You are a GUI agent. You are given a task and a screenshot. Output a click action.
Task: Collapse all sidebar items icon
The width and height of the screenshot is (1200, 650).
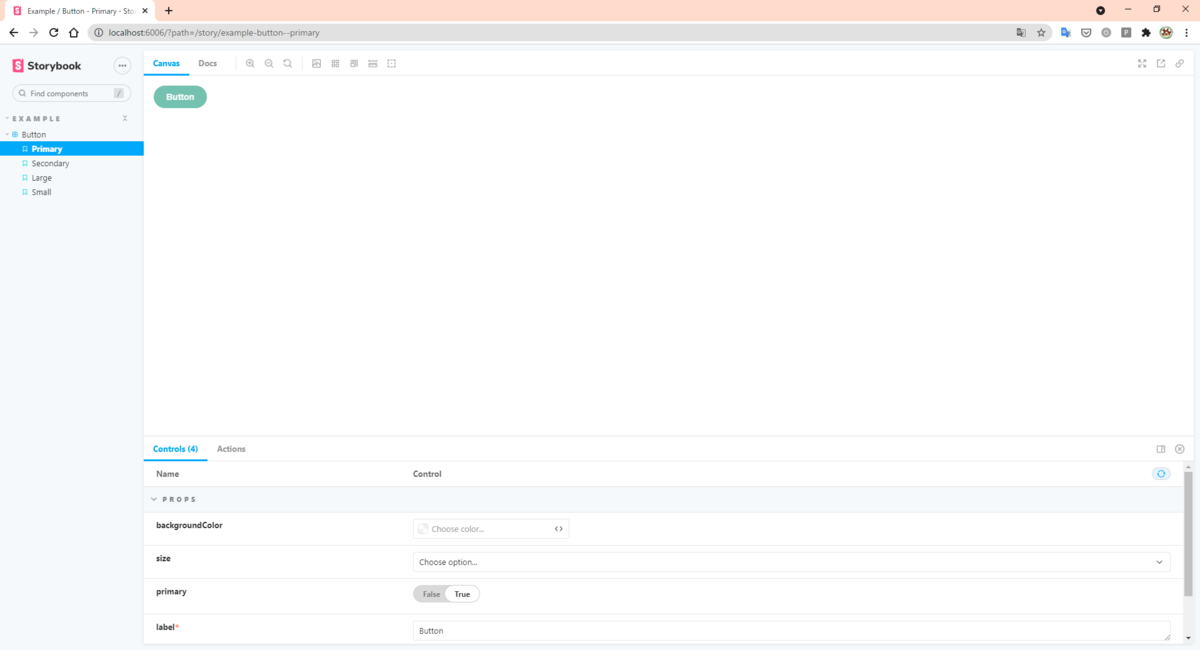tap(125, 118)
